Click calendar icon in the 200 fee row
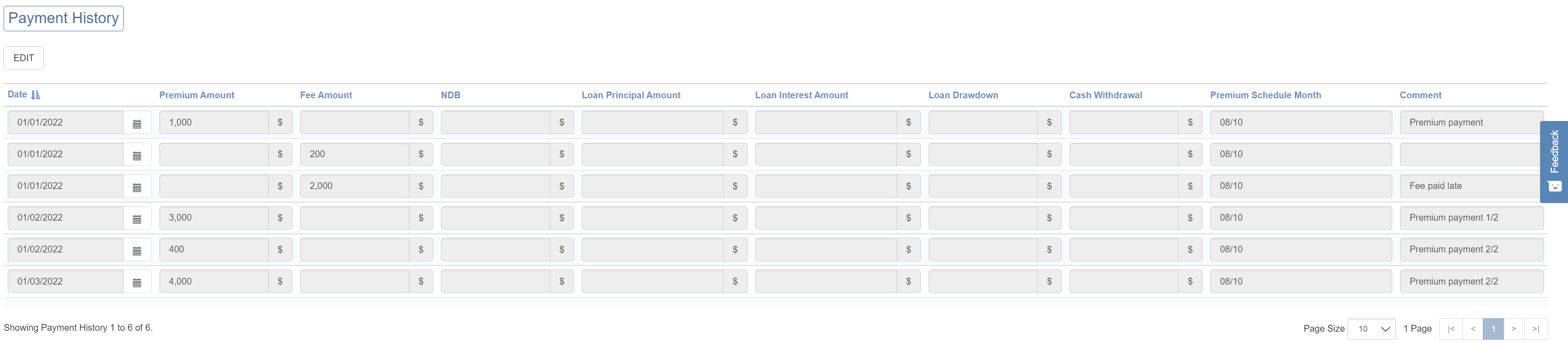 click(x=137, y=155)
